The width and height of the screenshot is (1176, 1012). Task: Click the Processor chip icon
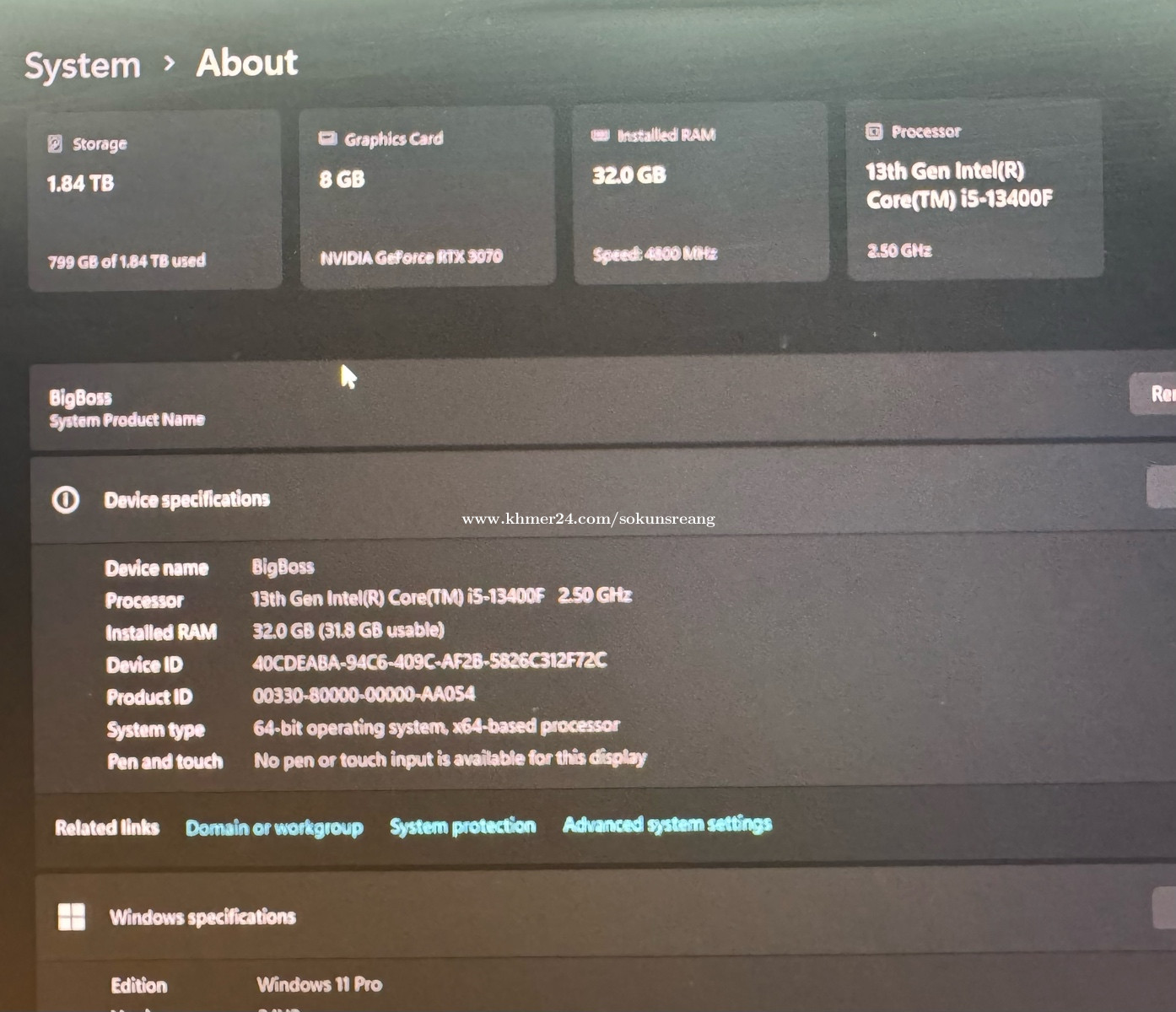(874, 131)
